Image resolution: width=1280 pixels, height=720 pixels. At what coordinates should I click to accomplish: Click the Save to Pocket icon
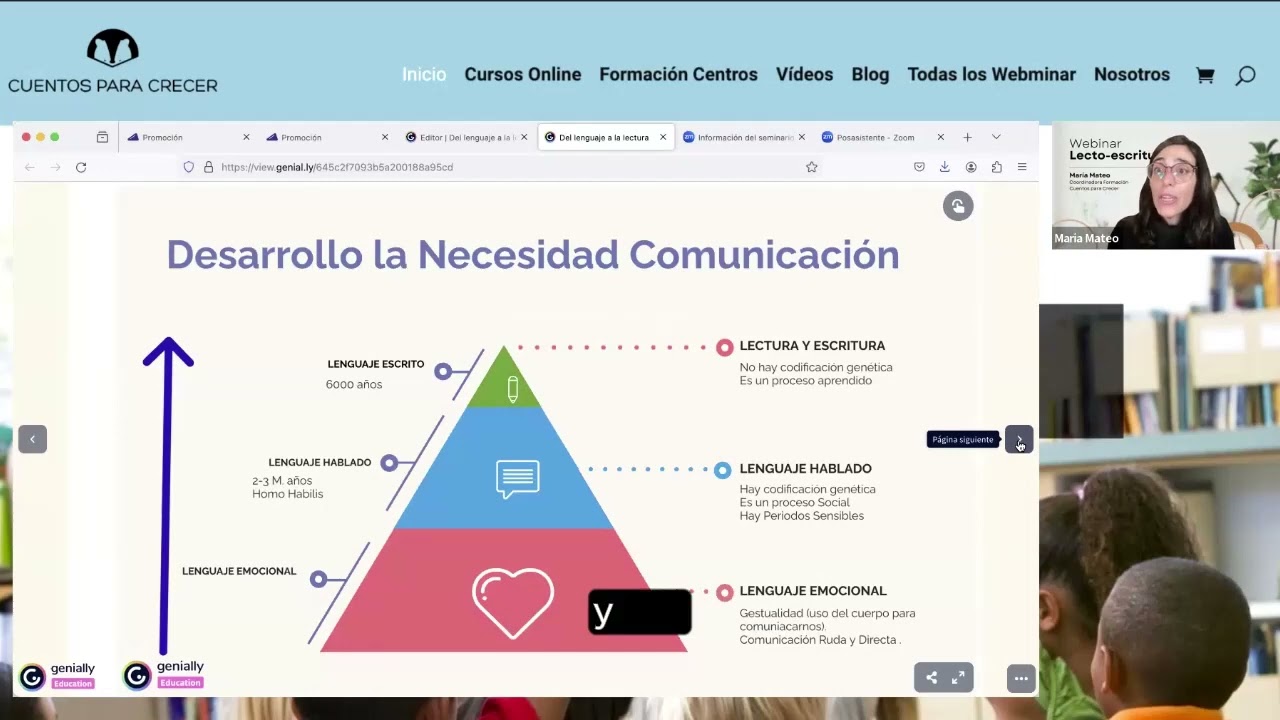pos(919,167)
